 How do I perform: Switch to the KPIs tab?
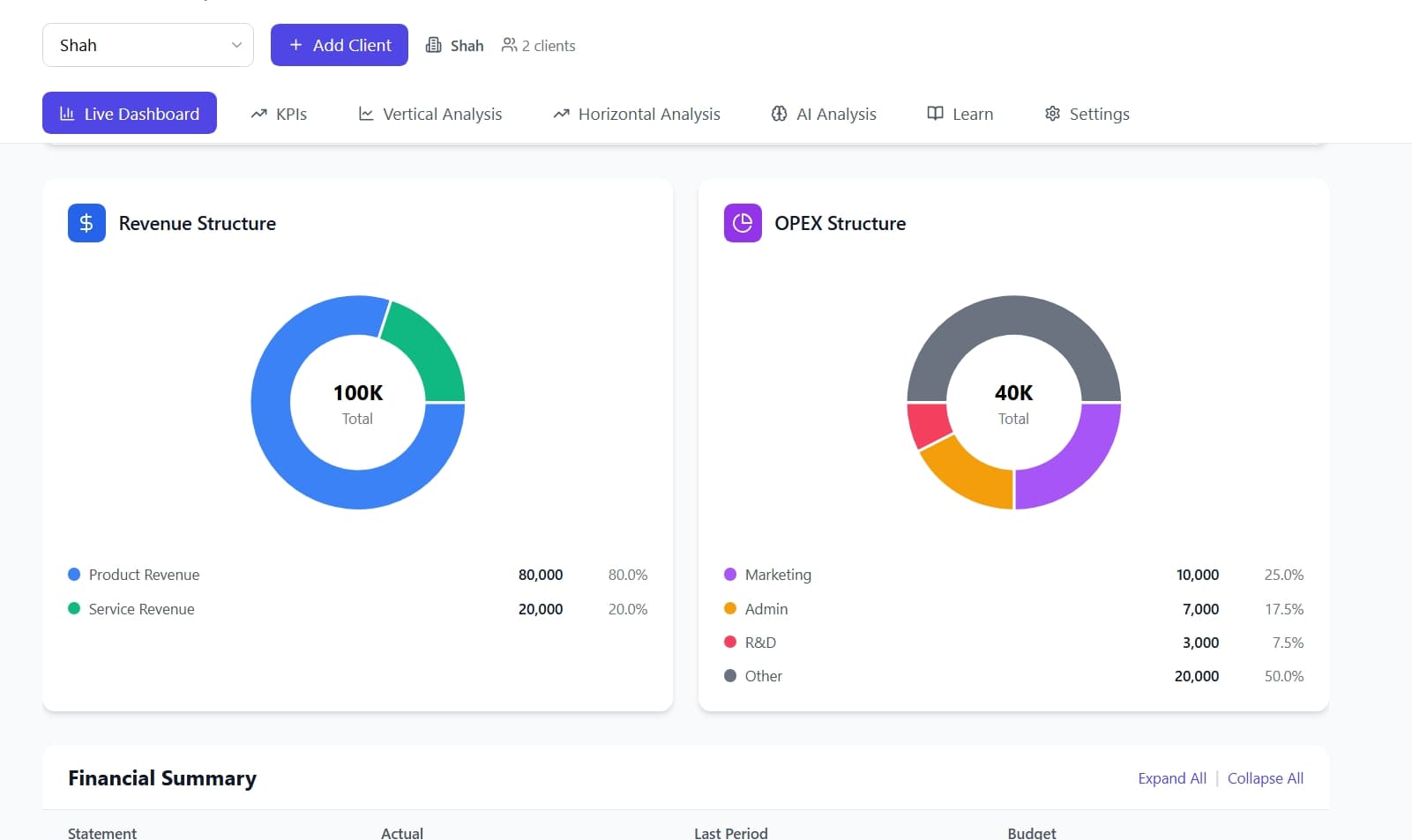tap(279, 114)
